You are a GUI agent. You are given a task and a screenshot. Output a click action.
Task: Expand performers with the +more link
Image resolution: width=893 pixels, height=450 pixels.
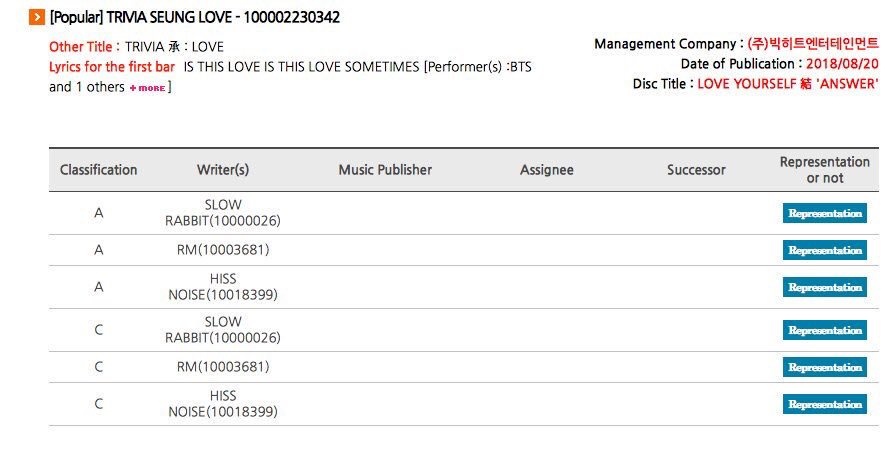148,88
